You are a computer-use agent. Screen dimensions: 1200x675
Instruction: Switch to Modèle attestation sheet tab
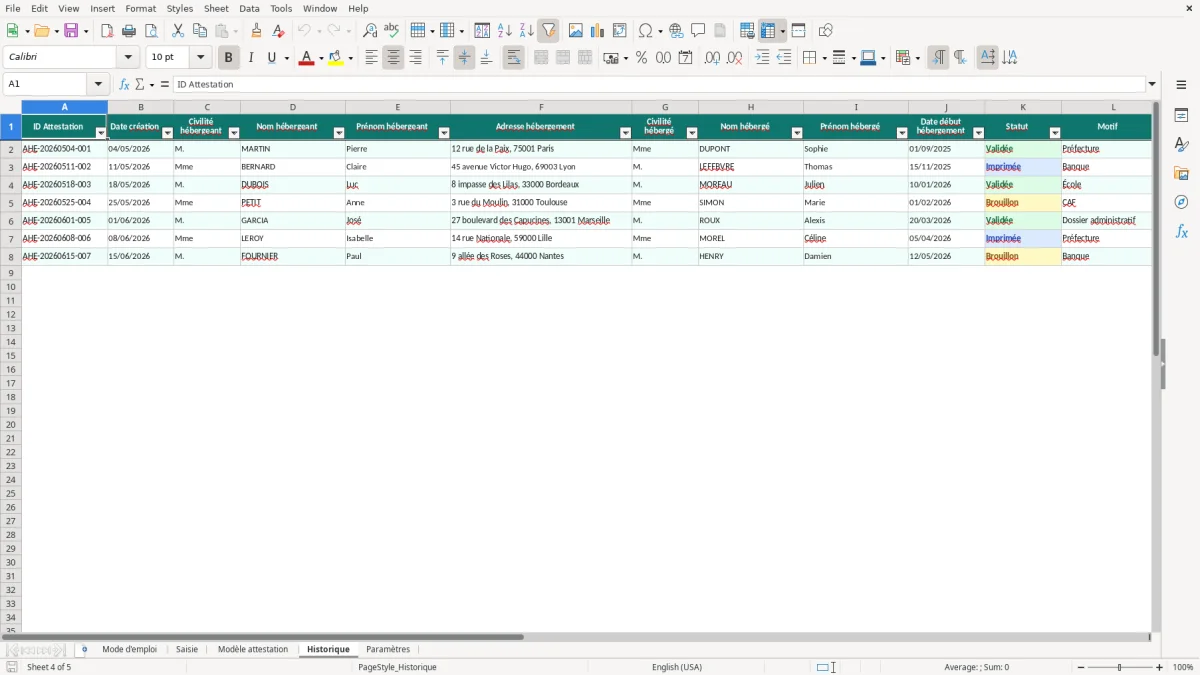253,649
